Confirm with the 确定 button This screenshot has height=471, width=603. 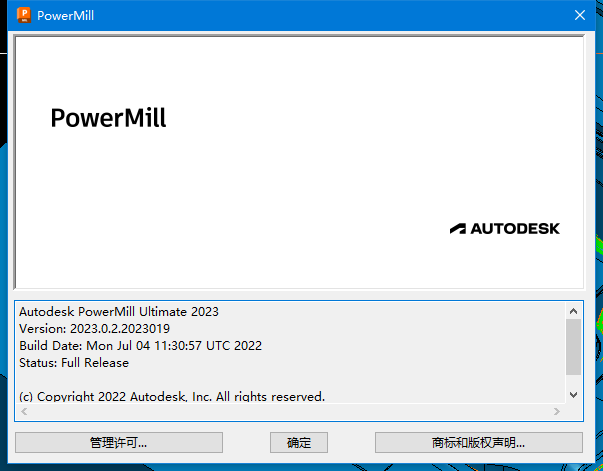(299, 443)
